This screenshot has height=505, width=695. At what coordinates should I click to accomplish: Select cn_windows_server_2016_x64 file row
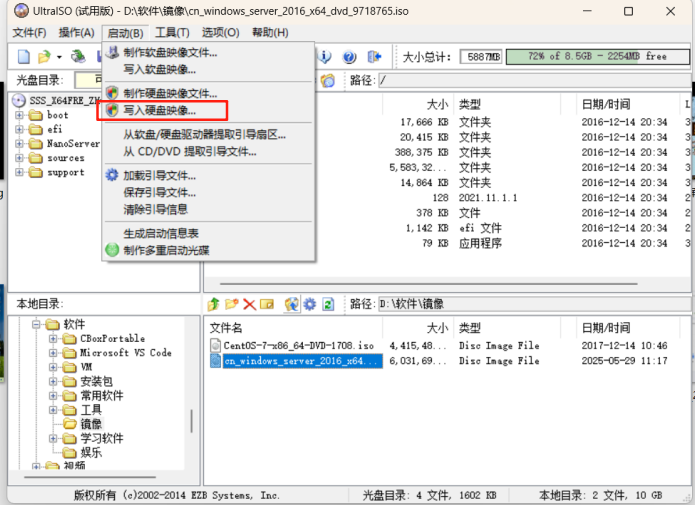tap(448, 361)
